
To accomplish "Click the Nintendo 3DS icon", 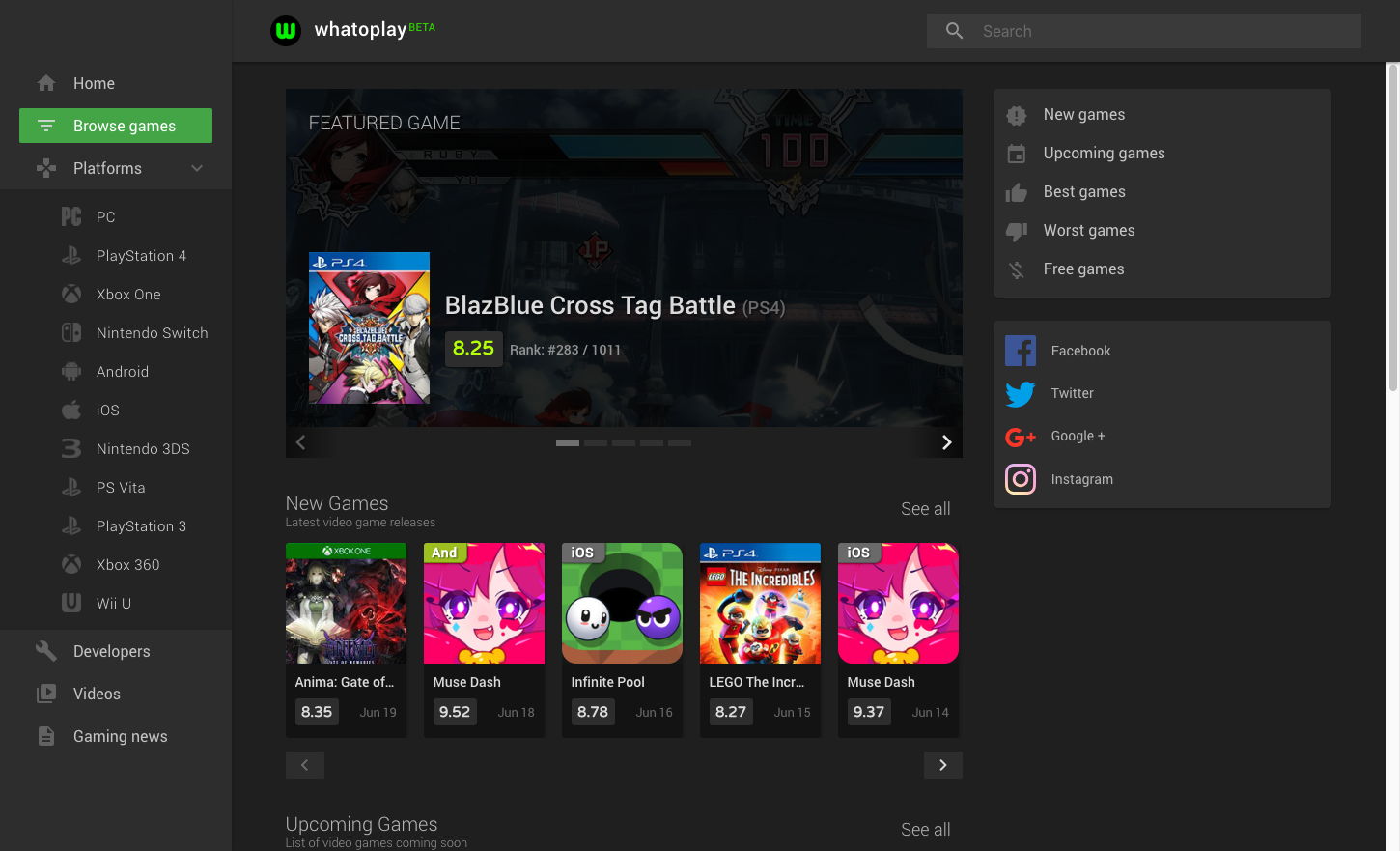I will point(71,449).
